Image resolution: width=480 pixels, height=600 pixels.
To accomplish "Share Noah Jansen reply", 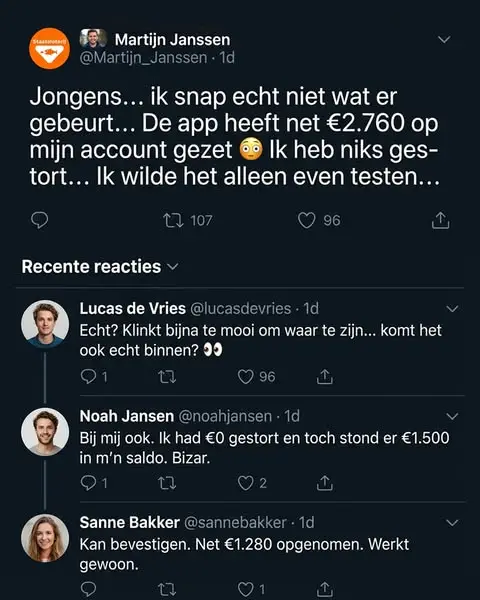I will pos(325,483).
